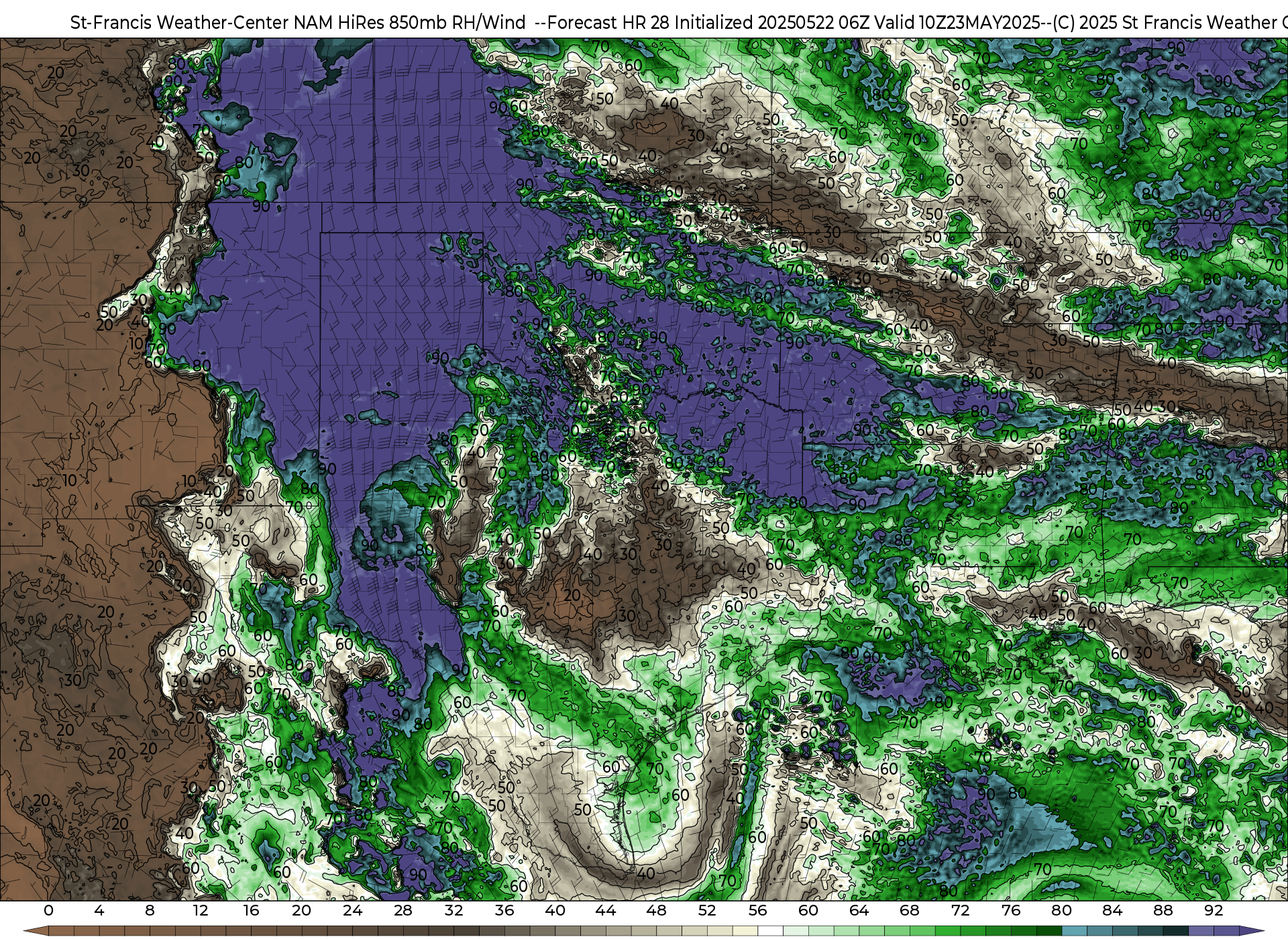The image size is (1288, 939).
Task: Click the white swatch below legend value 56
Action: point(770,931)
